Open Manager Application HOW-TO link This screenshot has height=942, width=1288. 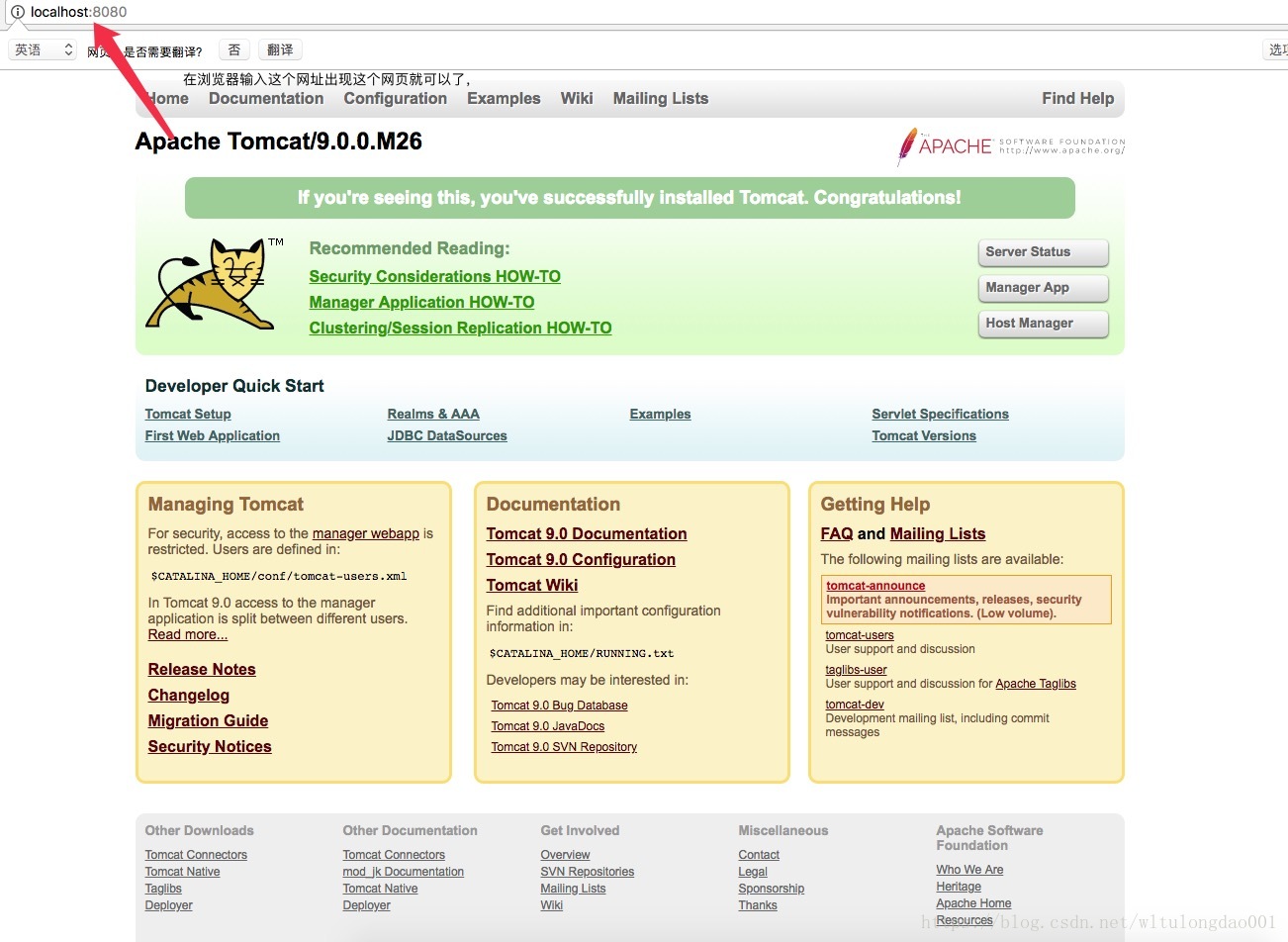tap(421, 302)
